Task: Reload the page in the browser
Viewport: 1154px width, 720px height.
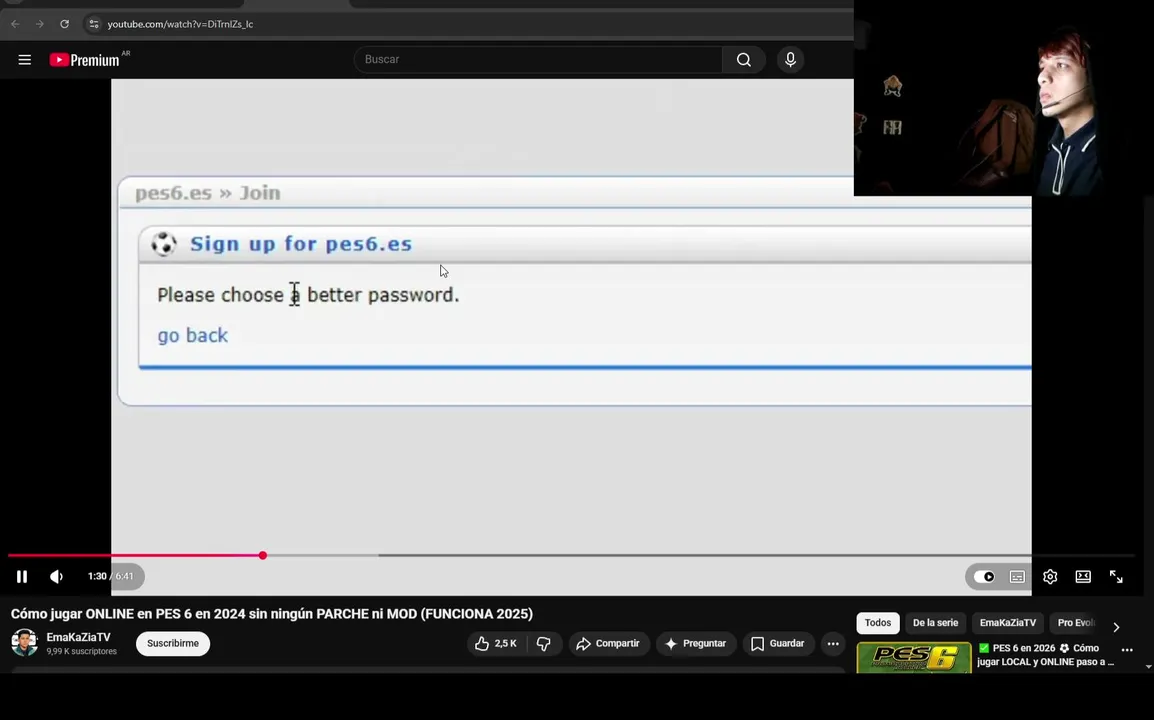Action: 65,24
